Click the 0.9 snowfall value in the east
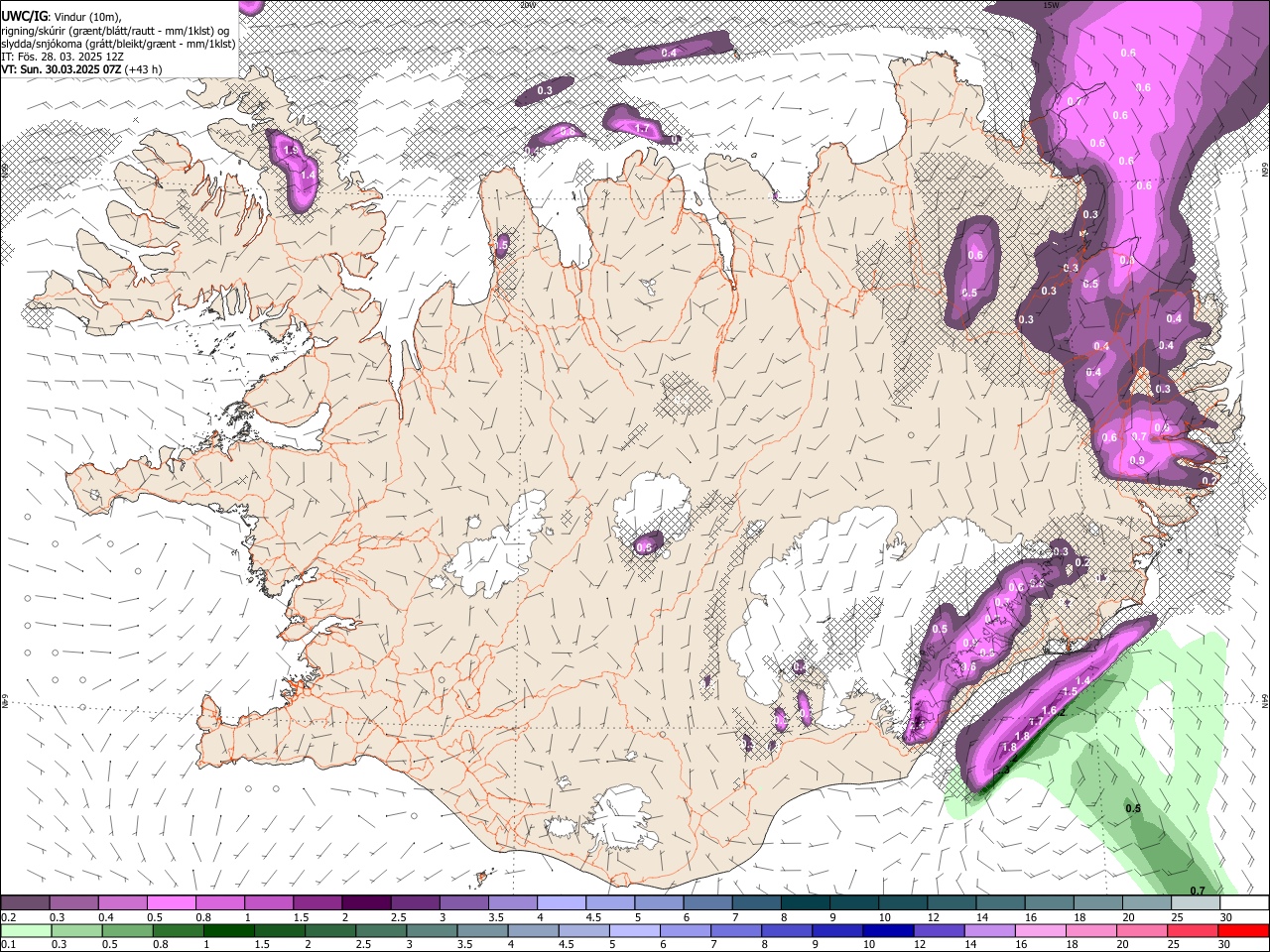Screen dimensions: 1270x952 [x=1137, y=460]
